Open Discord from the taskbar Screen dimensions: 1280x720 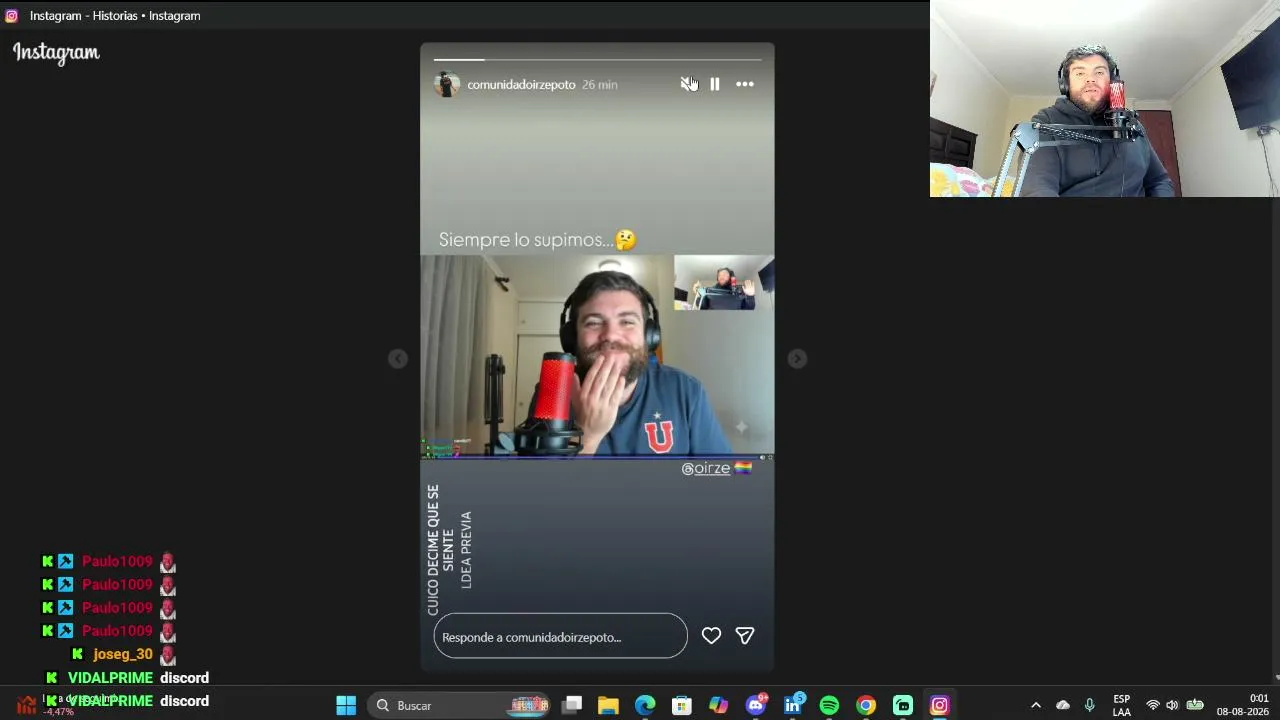point(756,706)
